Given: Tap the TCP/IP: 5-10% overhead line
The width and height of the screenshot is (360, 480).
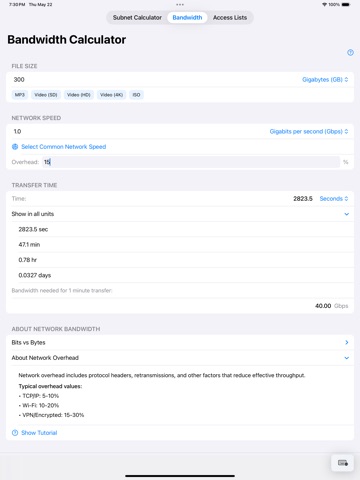Looking at the screenshot, I should point(39,396).
